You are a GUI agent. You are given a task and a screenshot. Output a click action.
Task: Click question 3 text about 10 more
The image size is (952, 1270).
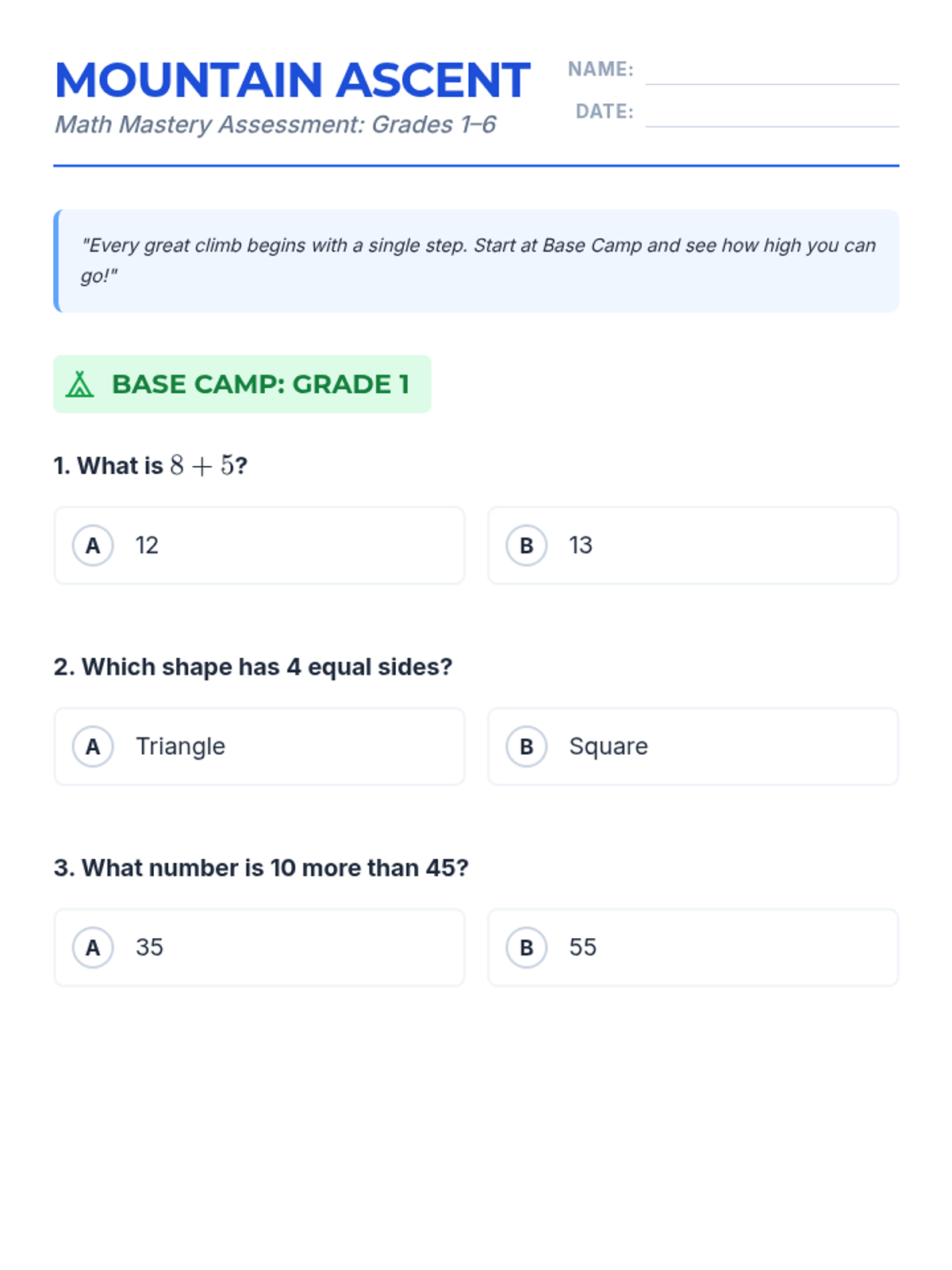pyautogui.click(x=261, y=868)
